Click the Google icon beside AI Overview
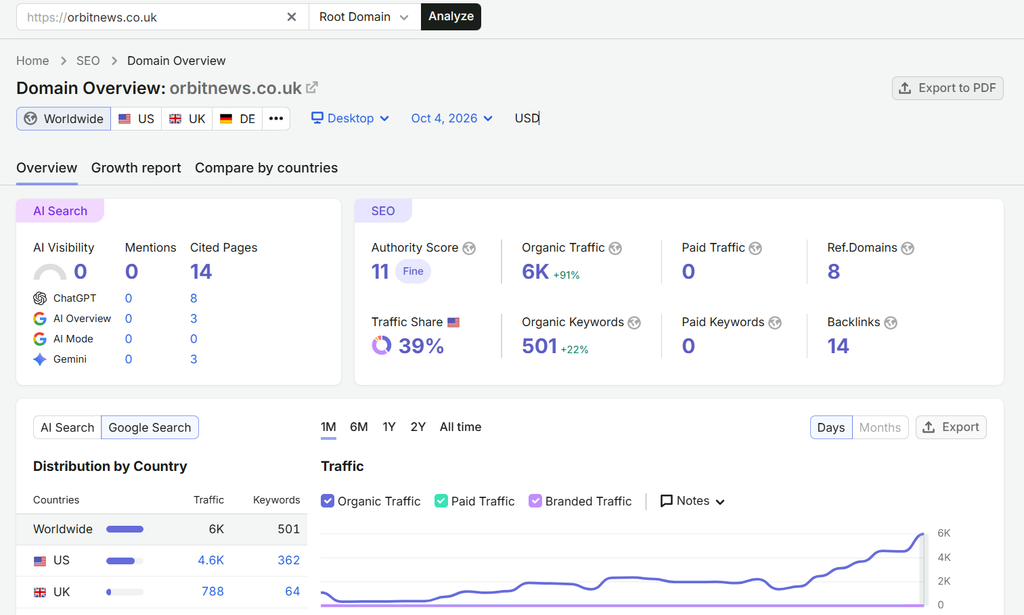1024x615 pixels. (40, 319)
